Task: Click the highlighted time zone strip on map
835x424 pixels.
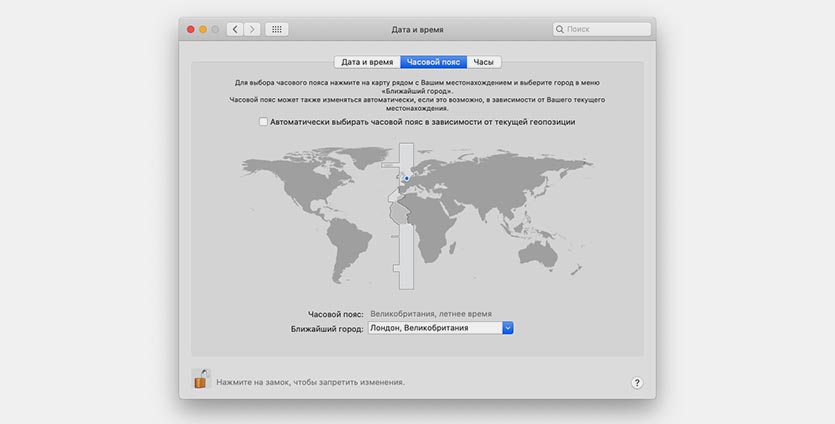Action: [406, 216]
